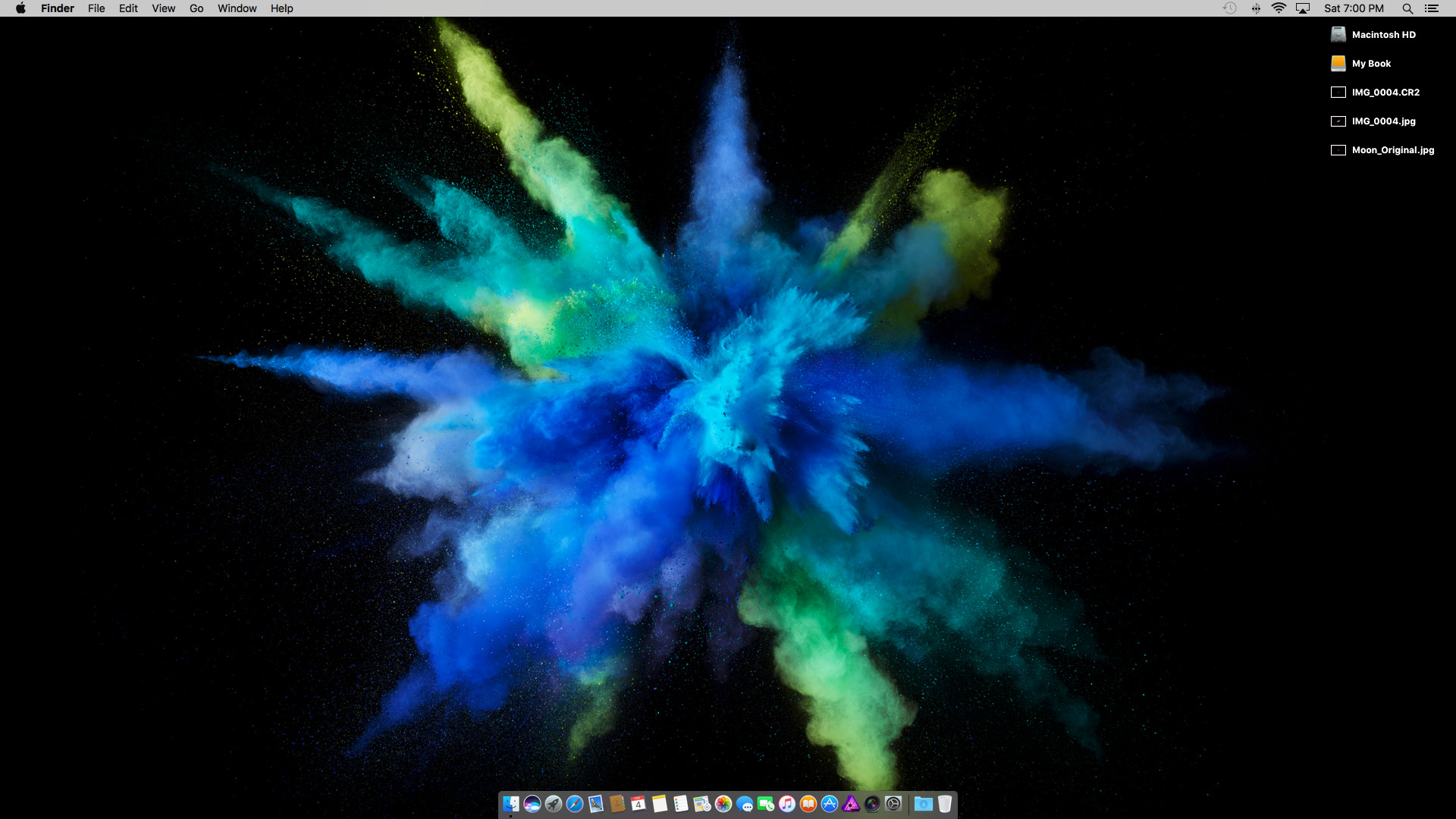Screen dimensions: 1456x819
Task: Open FaceTime in the Dock
Action: pos(766,804)
